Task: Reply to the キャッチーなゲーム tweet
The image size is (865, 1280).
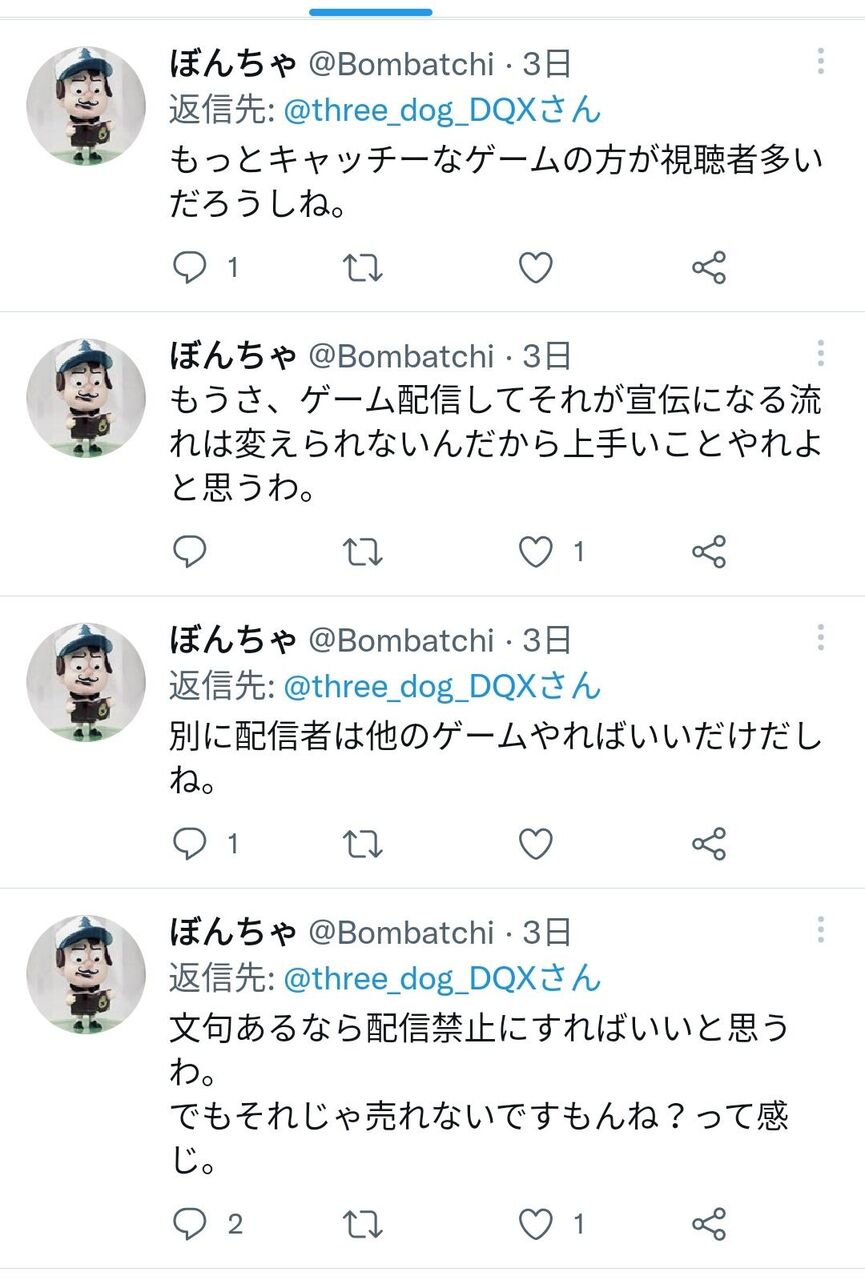Action: 190,268
